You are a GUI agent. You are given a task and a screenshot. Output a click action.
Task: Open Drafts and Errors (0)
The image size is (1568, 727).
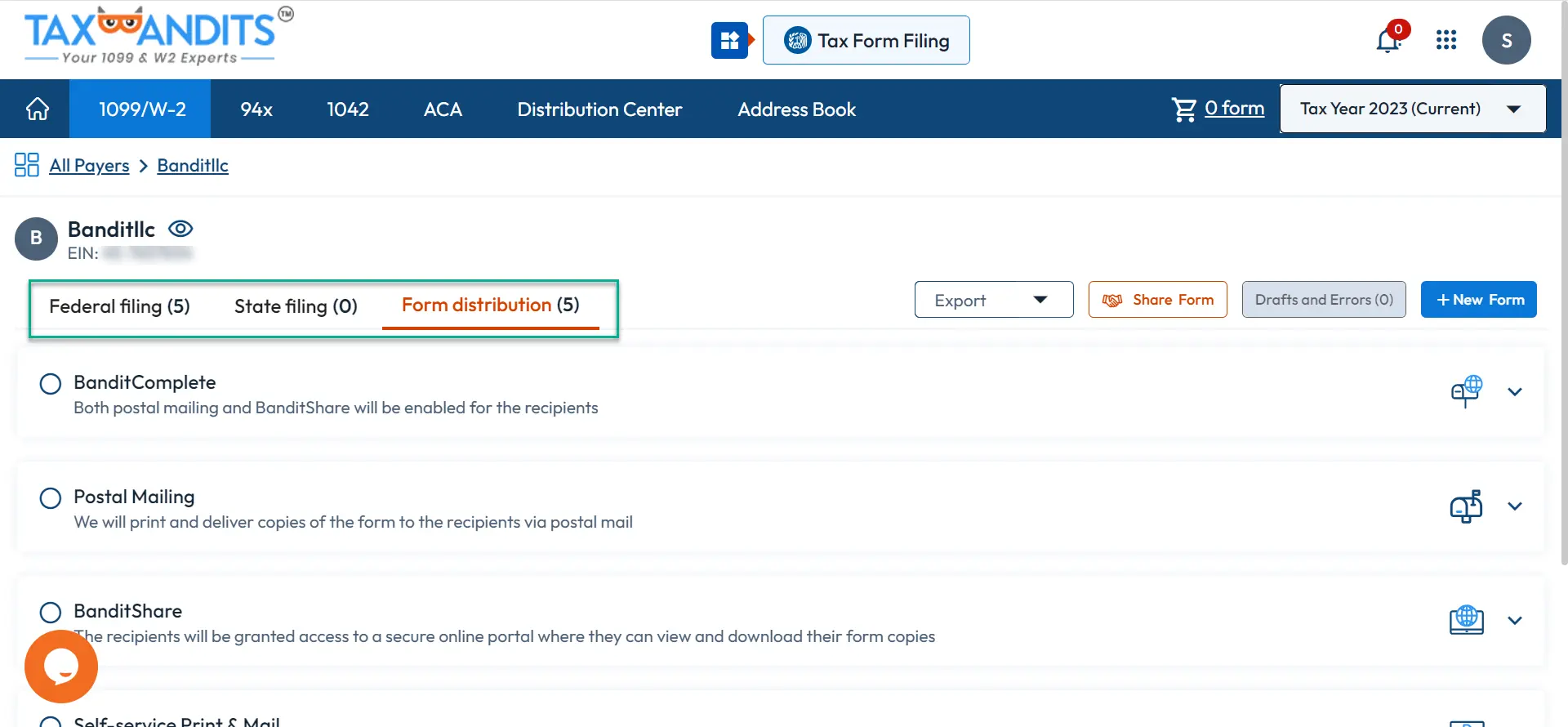coord(1324,300)
